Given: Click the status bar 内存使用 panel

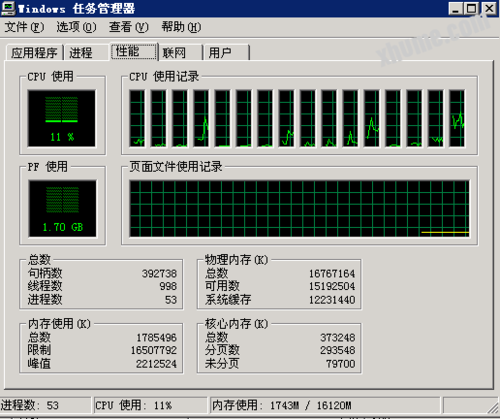Looking at the screenshot, I should [325, 405].
